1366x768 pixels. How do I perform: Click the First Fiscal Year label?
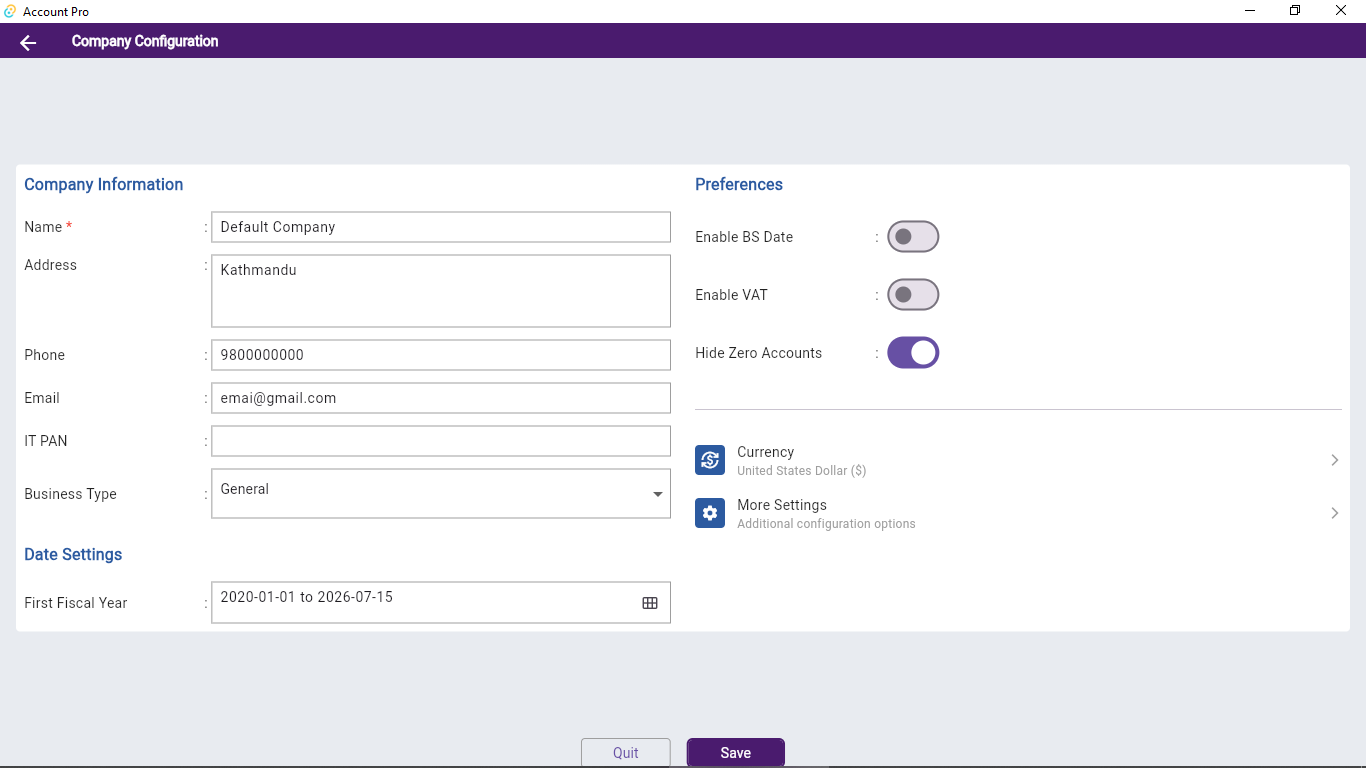point(76,603)
